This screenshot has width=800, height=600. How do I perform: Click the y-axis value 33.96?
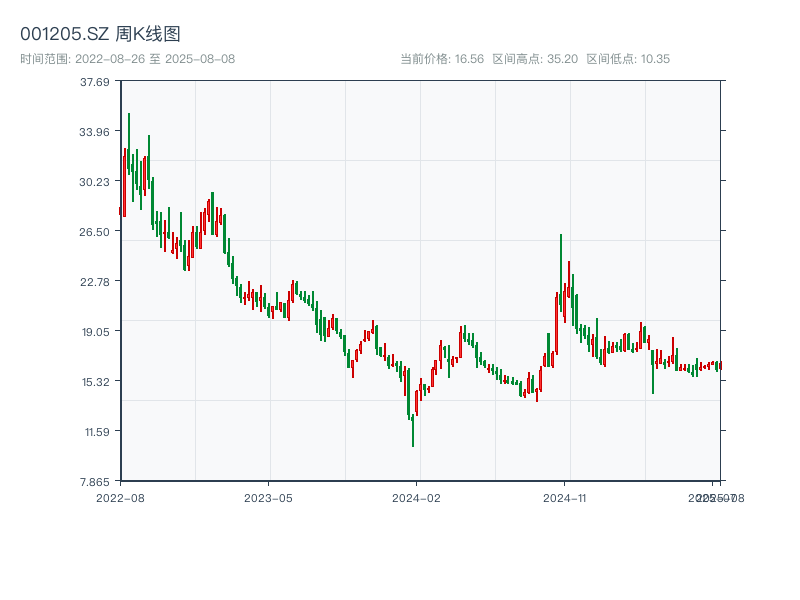[94, 132]
